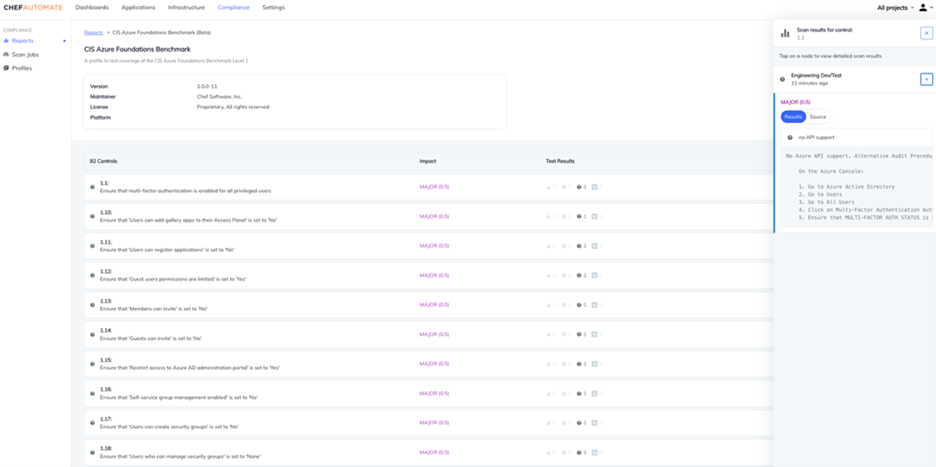Click status icon of control 1.17 row
Screen dimensions: 936x467
(x=93, y=423)
